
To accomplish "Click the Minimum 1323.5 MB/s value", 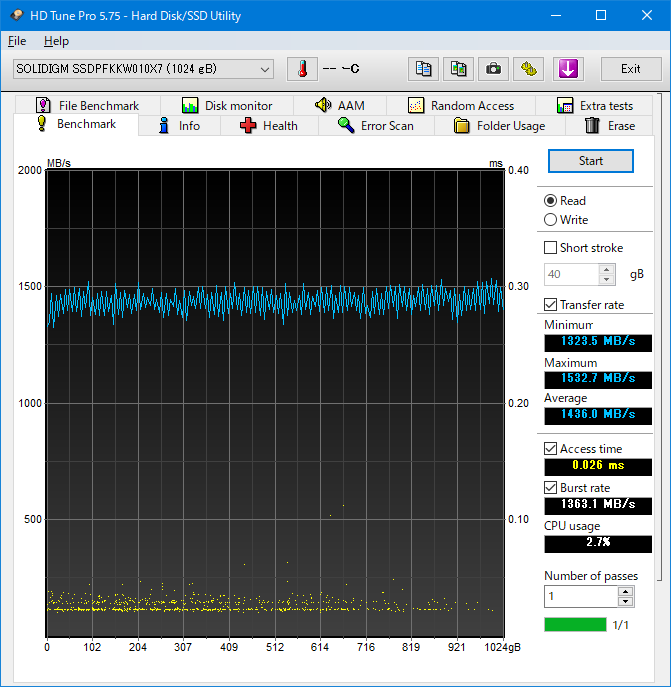I will (x=598, y=341).
